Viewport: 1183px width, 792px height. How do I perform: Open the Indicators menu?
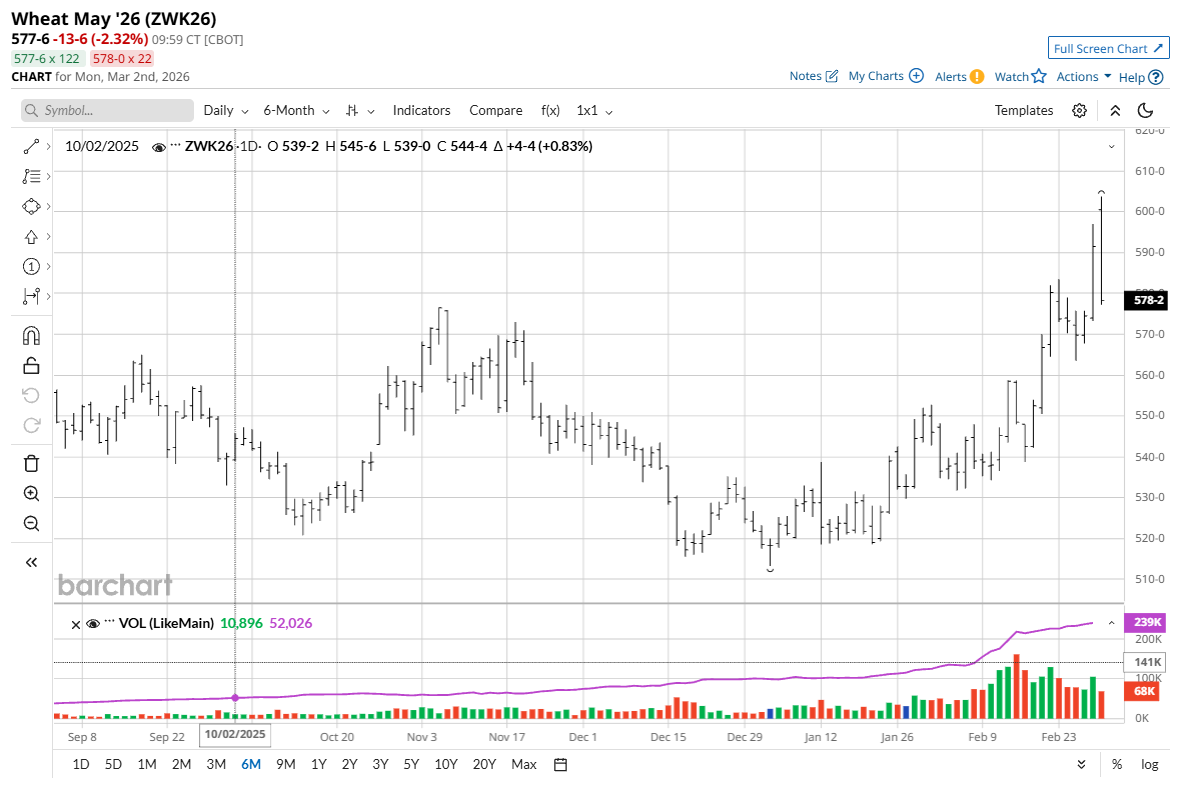coord(421,110)
